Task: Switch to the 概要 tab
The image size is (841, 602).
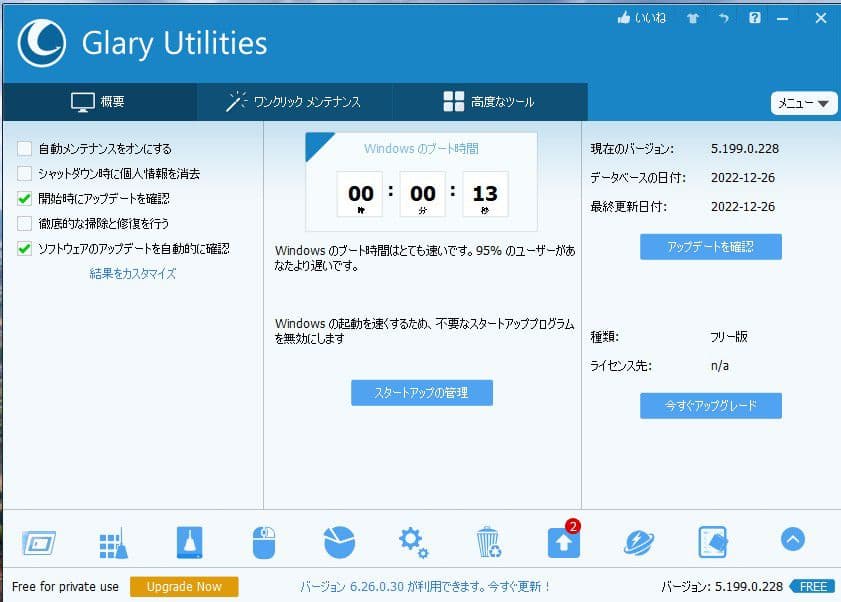Action: (x=99, y=102)
